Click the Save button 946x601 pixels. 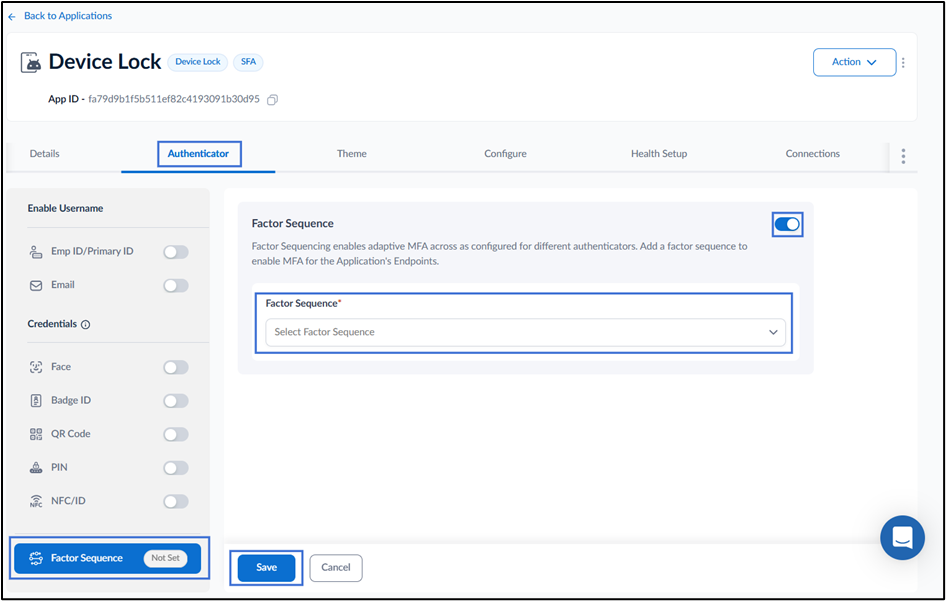tap(266, 568)
